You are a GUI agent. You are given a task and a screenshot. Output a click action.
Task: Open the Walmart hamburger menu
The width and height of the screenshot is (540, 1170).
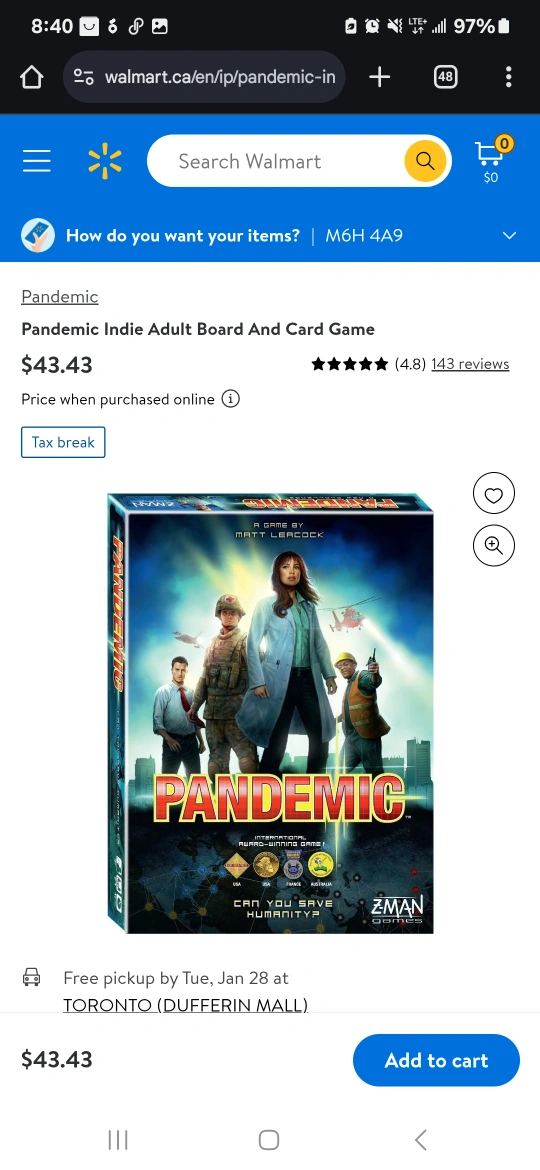click(x=37, y=161)
